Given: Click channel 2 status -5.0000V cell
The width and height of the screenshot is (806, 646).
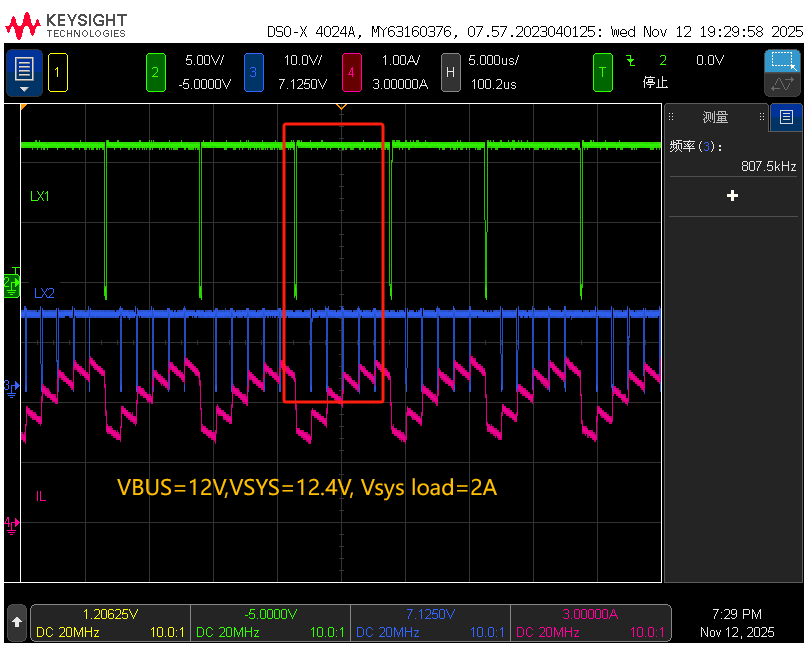Looking at the screenshot, I should tap(270, 622).
